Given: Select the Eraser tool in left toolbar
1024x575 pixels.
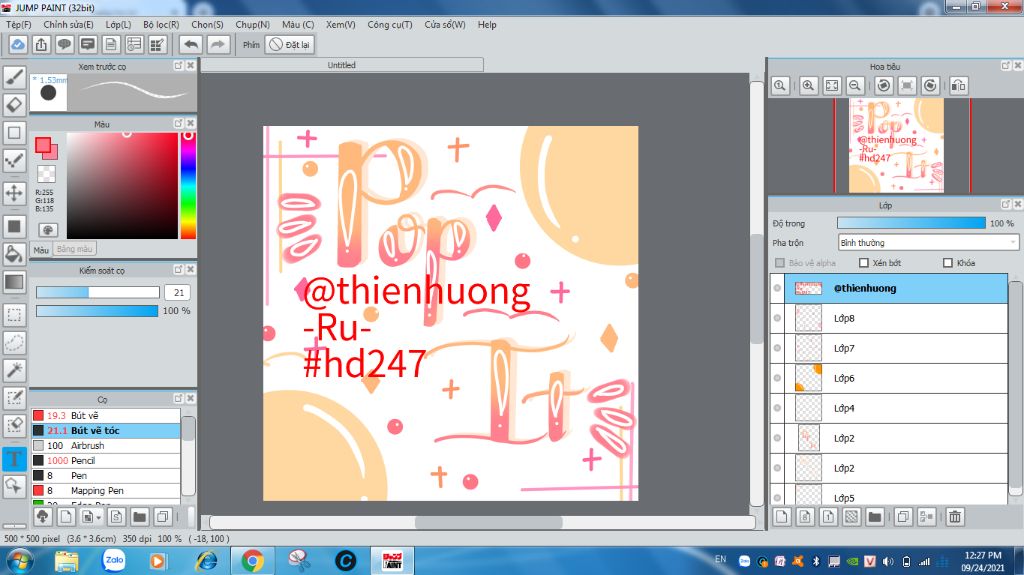Looking at the screenshot, I should [14, 105].
